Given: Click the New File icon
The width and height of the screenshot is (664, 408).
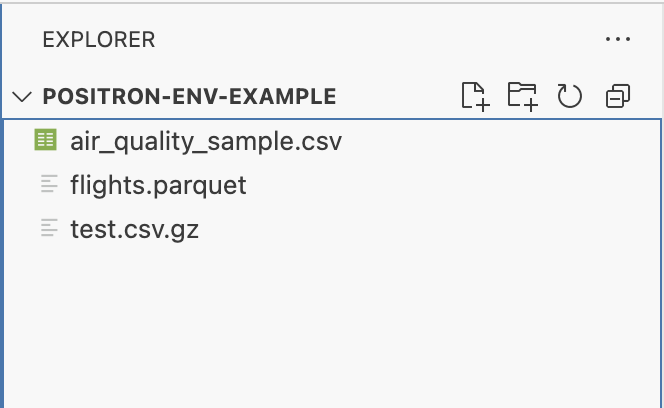Looking at the screenshot, I should click(x=475, y=96).
